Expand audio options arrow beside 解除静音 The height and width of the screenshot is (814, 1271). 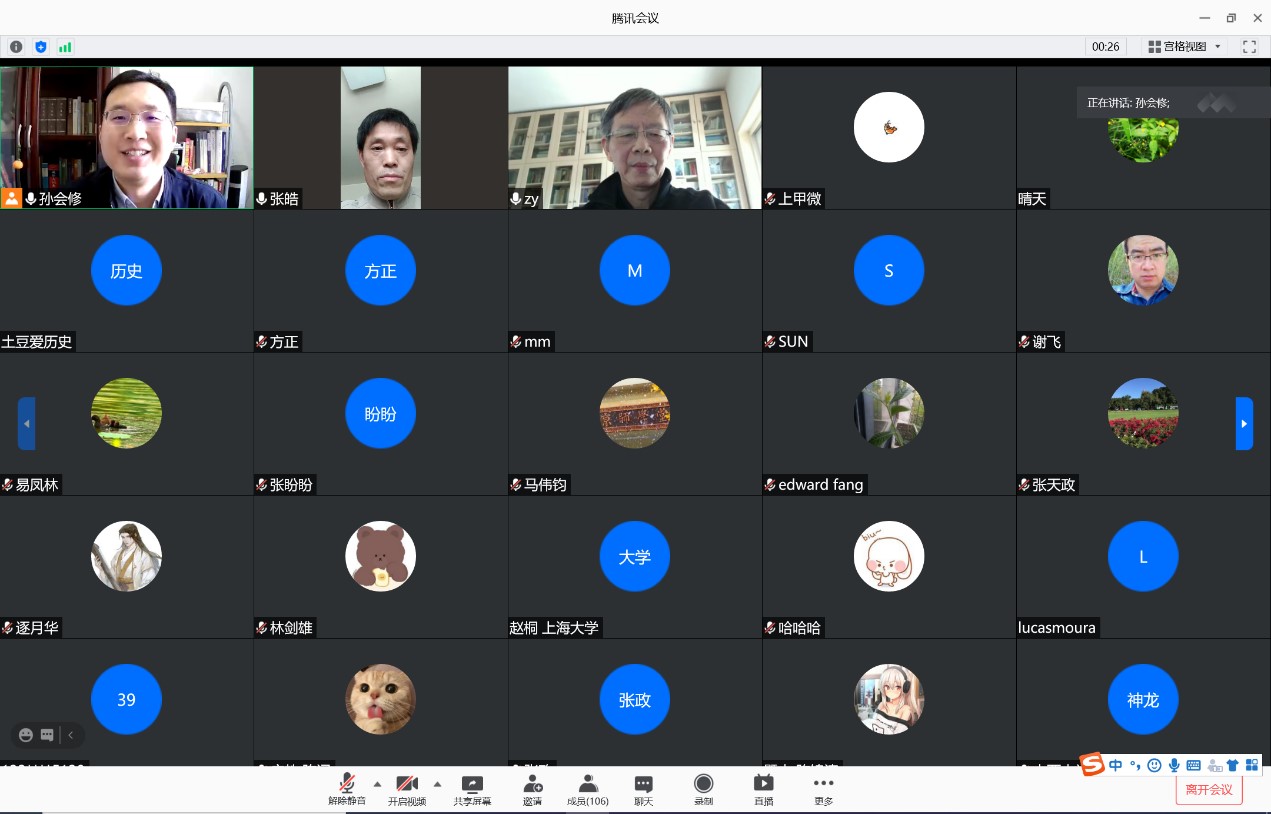[377, 784]
